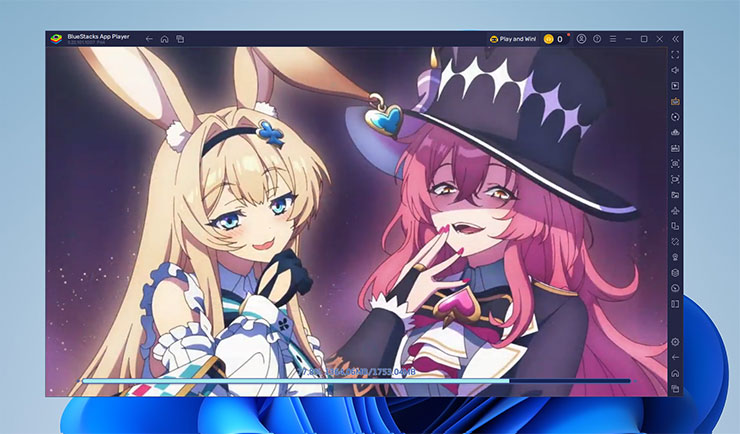Click the circular sync icon in sidebar
The width and height of the screenshot is (740, 434).
pos(675,117)
